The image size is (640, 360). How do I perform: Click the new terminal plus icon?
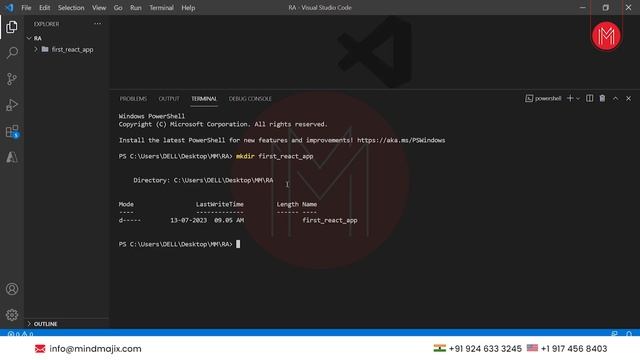570,98
